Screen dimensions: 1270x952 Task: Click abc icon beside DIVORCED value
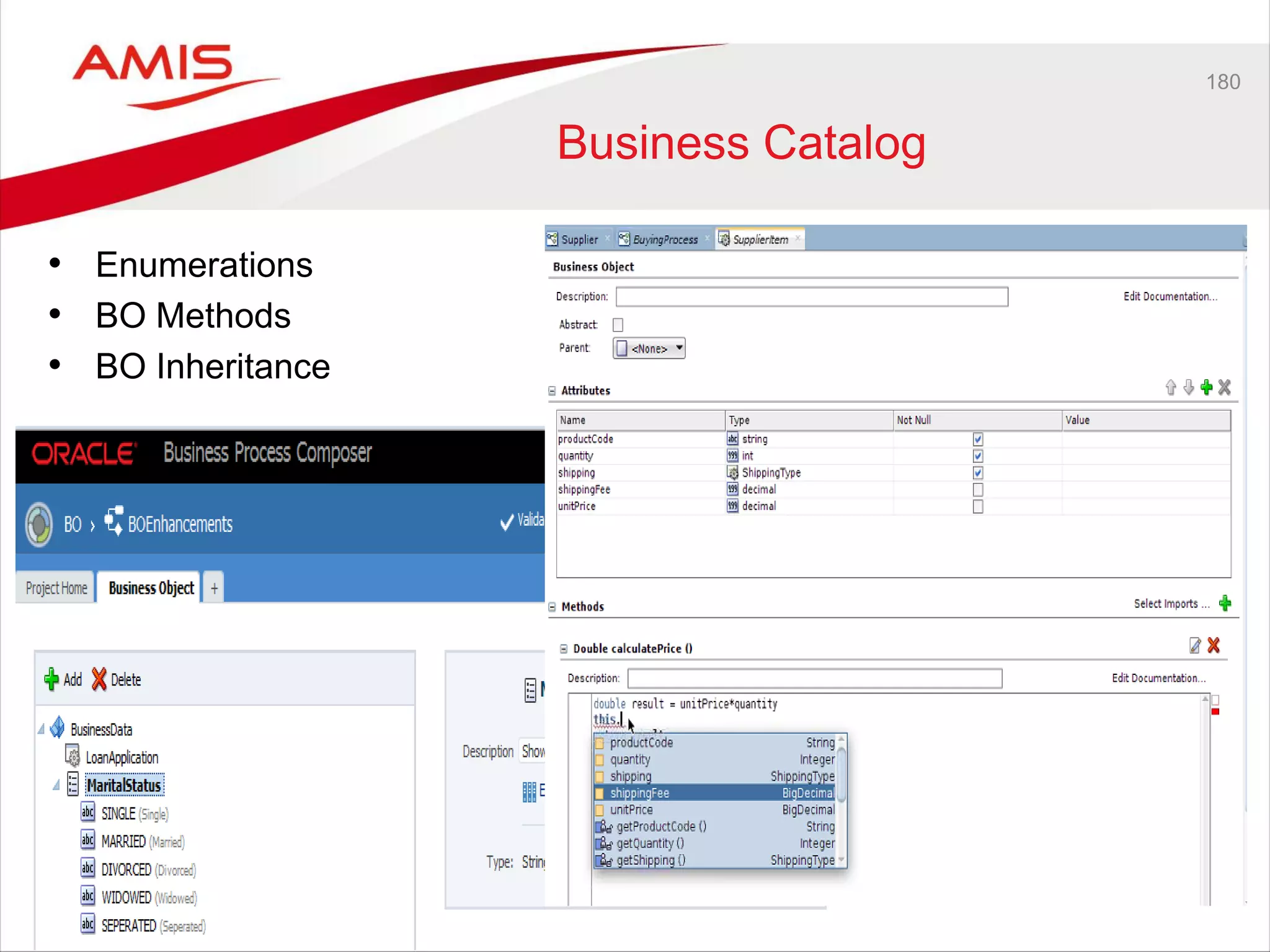coord(87,868)
